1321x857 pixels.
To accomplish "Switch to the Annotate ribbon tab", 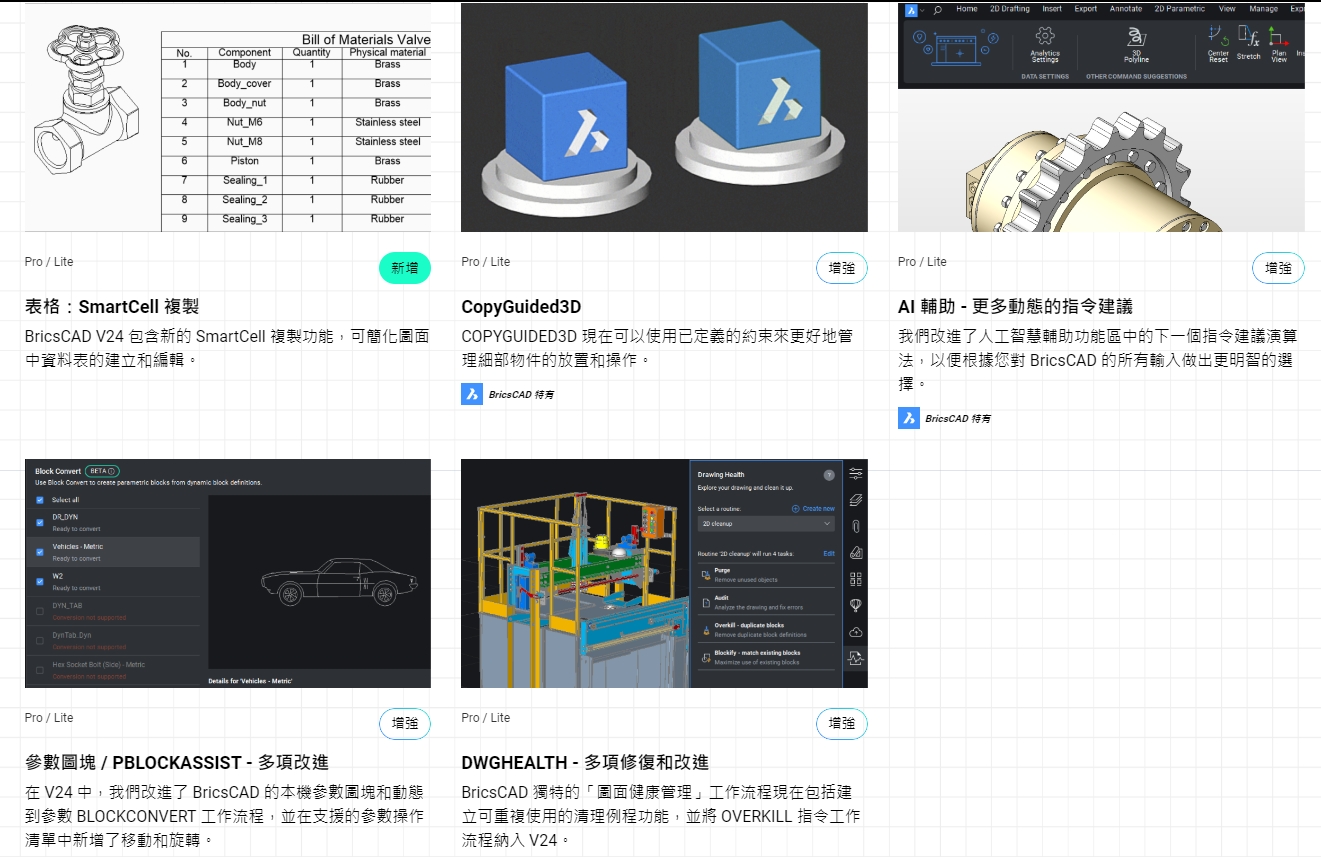I will coord(1125,9).
